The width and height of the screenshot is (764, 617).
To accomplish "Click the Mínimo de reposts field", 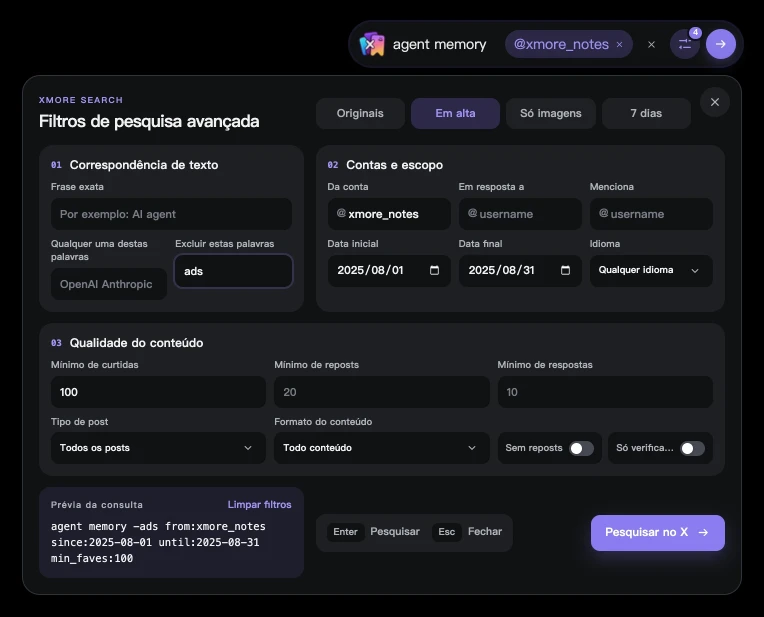I will click(x=382, y=392).
